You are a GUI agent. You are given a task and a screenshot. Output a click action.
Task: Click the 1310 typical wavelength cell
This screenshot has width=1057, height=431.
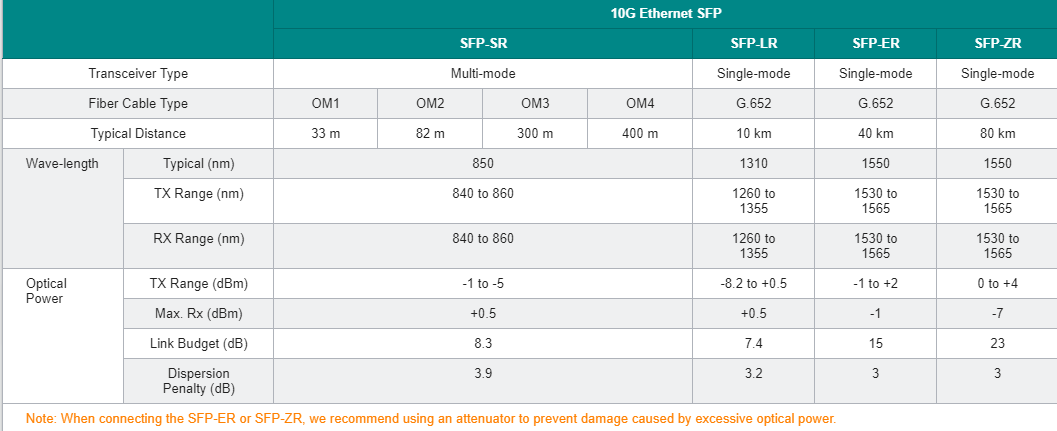click(x=754, y=164)
